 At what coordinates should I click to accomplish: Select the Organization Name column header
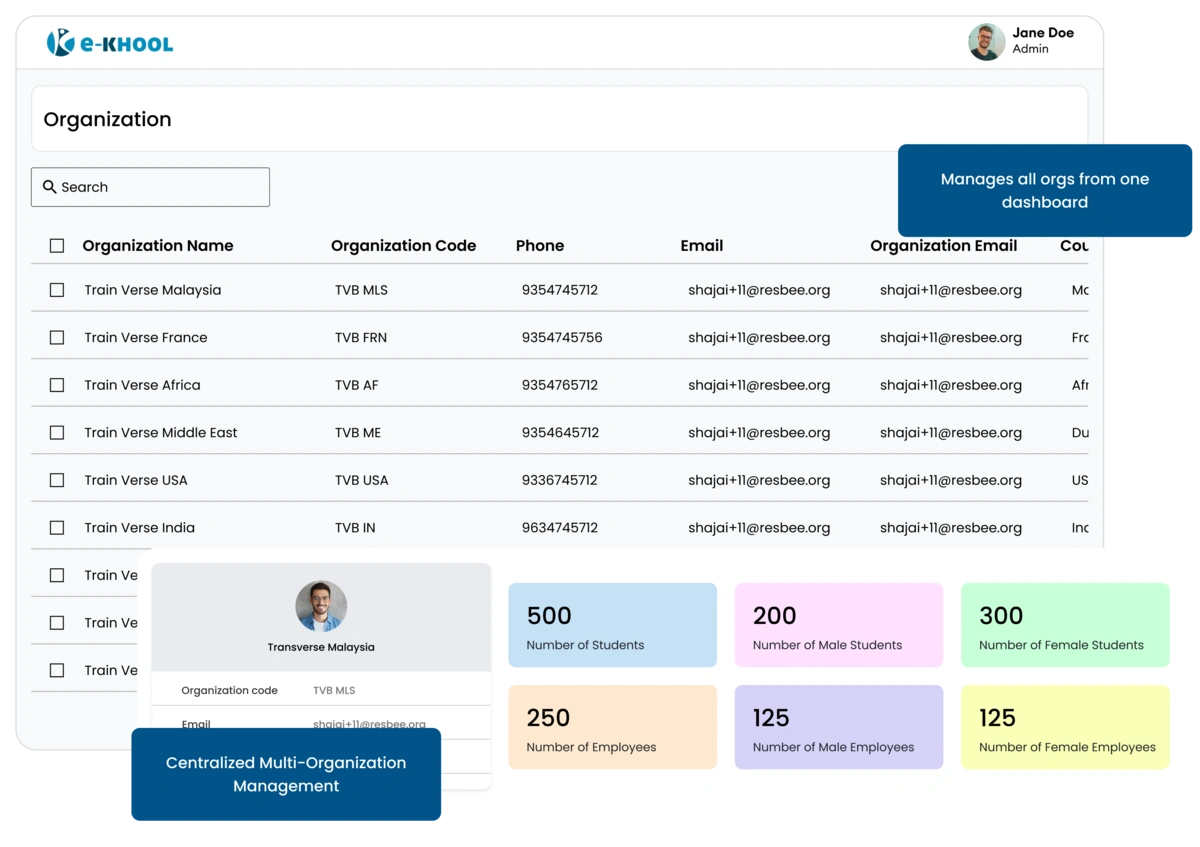coord(157,245)
